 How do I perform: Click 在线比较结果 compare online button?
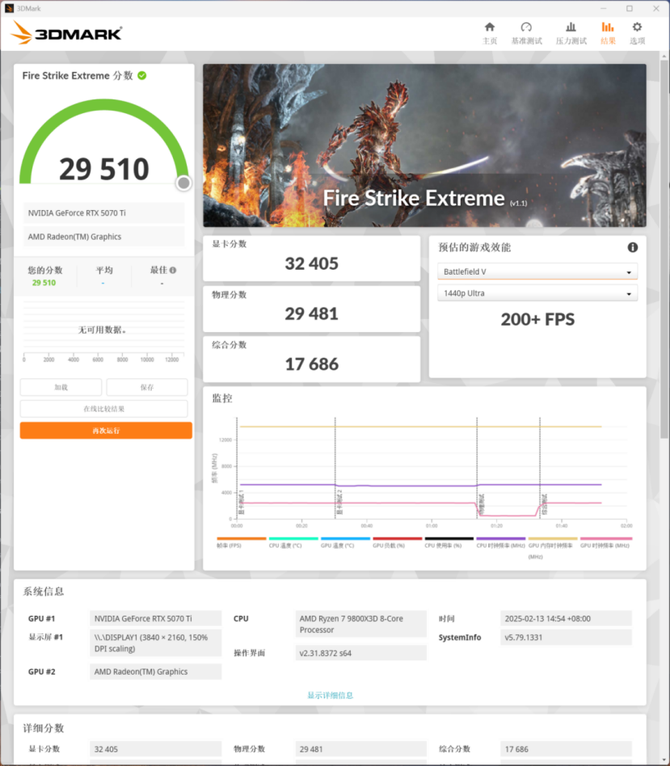click(104, 408)
